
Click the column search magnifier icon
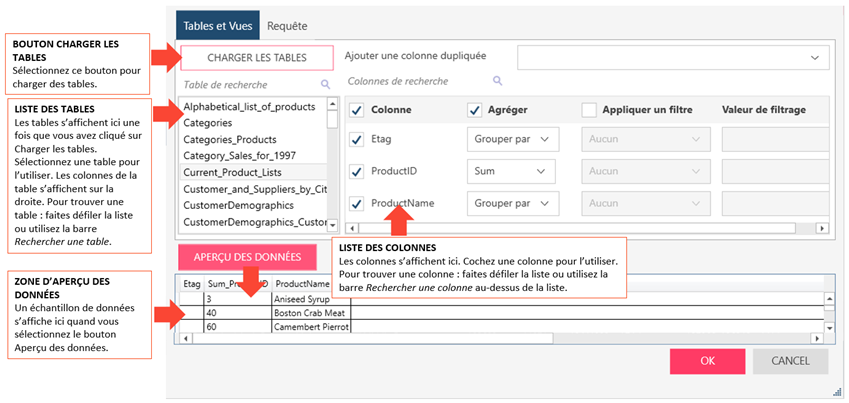[x=498, y=81]
